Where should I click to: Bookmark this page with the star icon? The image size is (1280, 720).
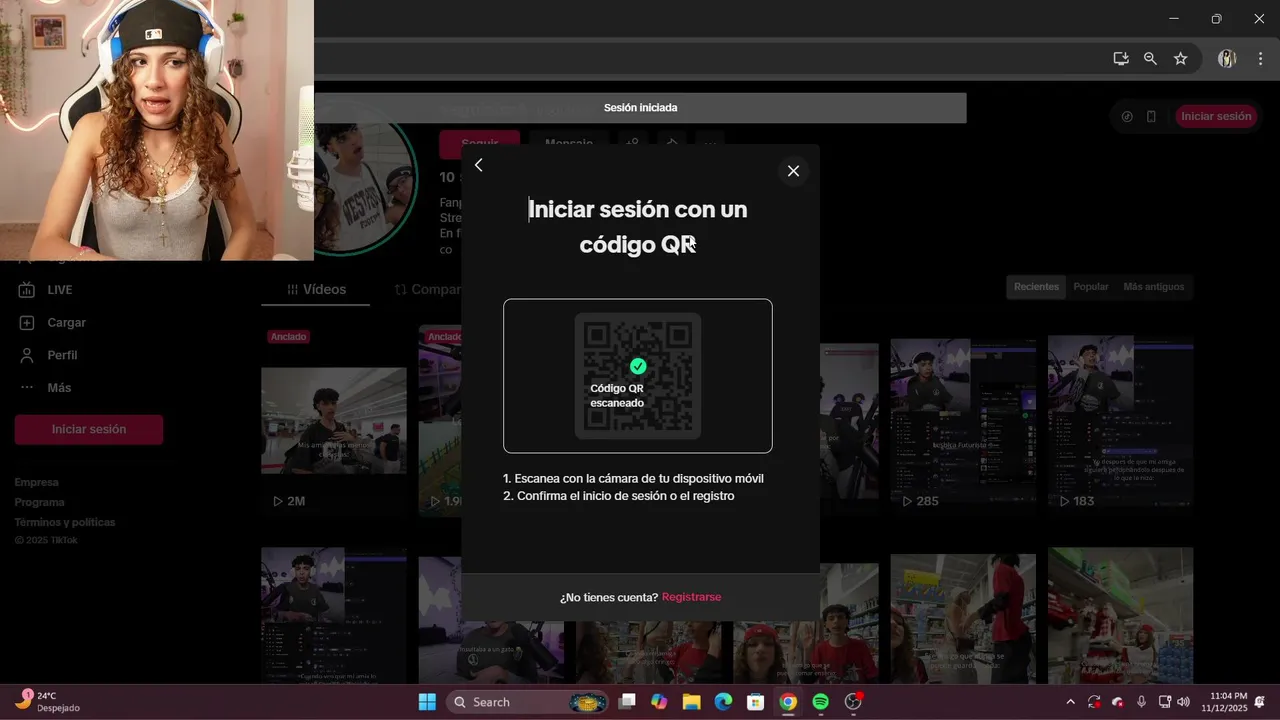coord(1180,59)
